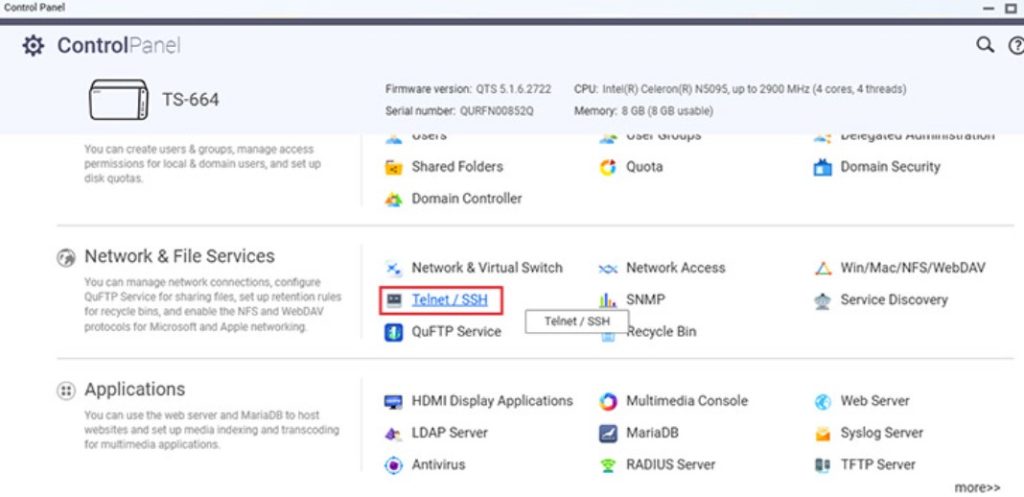
Task: Open the search magnifier icon
Action: tap(985, 45)
